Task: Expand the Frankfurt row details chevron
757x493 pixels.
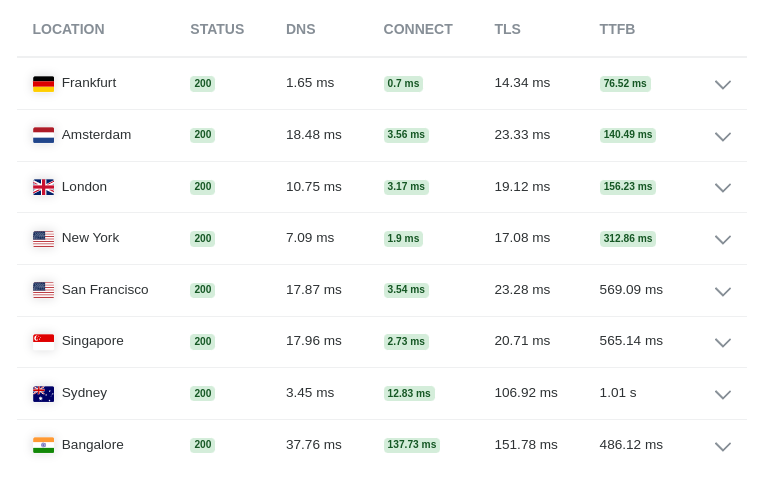Action: point(723,85)
